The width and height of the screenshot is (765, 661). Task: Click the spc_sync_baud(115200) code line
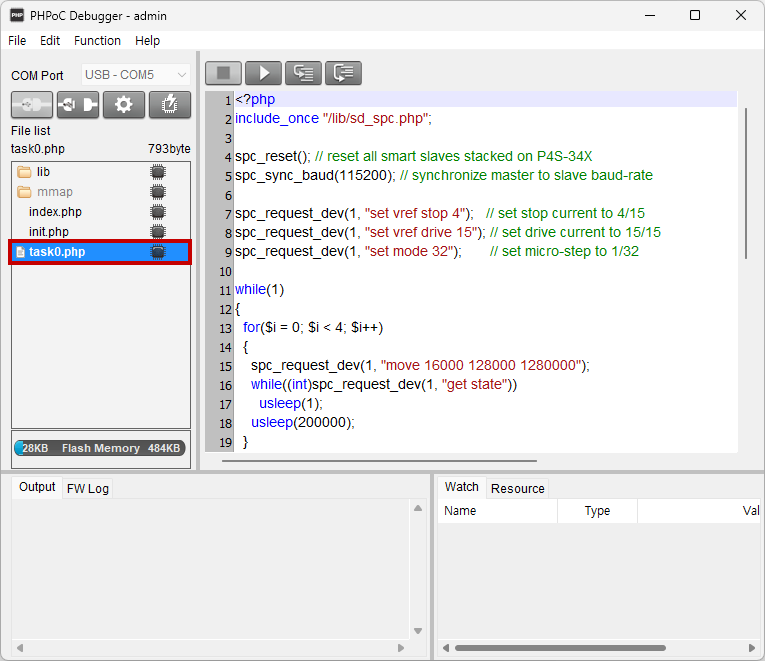pyautogui.click(x=444, y=176)
